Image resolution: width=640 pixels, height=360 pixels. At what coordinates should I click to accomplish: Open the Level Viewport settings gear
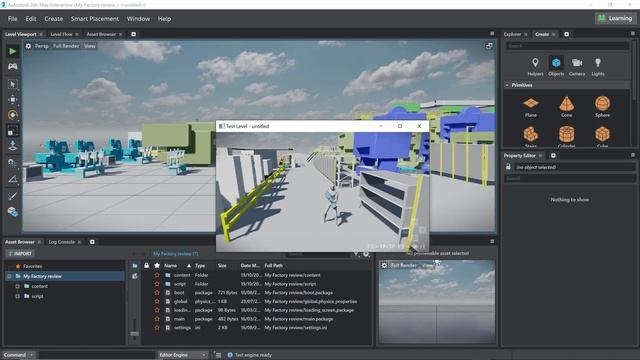click(x=28, y=46)
